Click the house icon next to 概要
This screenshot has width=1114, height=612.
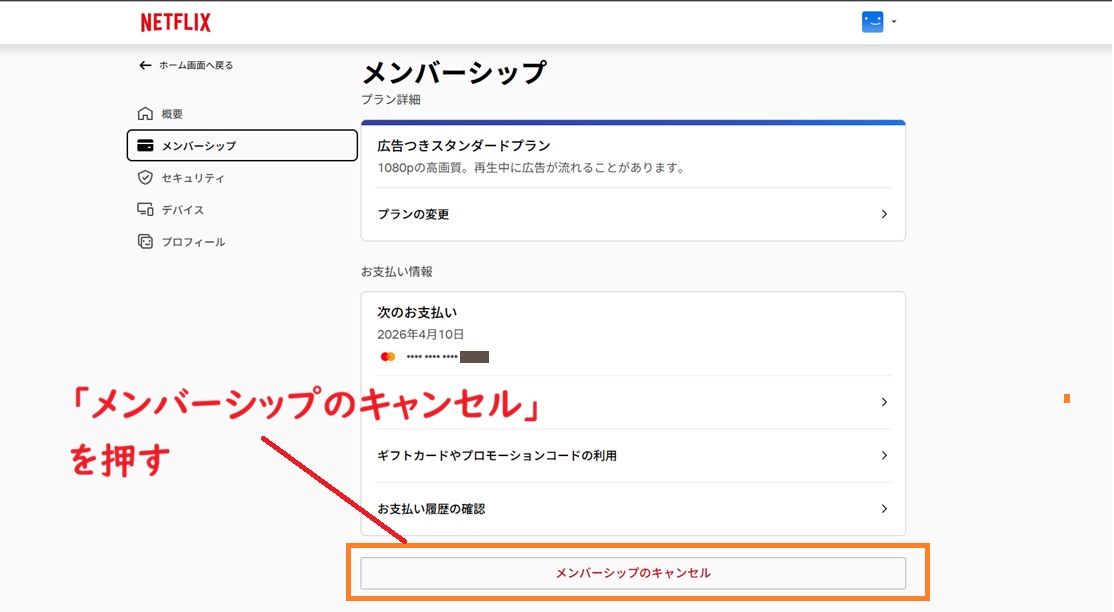pyautogui.click(x=145, y=114)
